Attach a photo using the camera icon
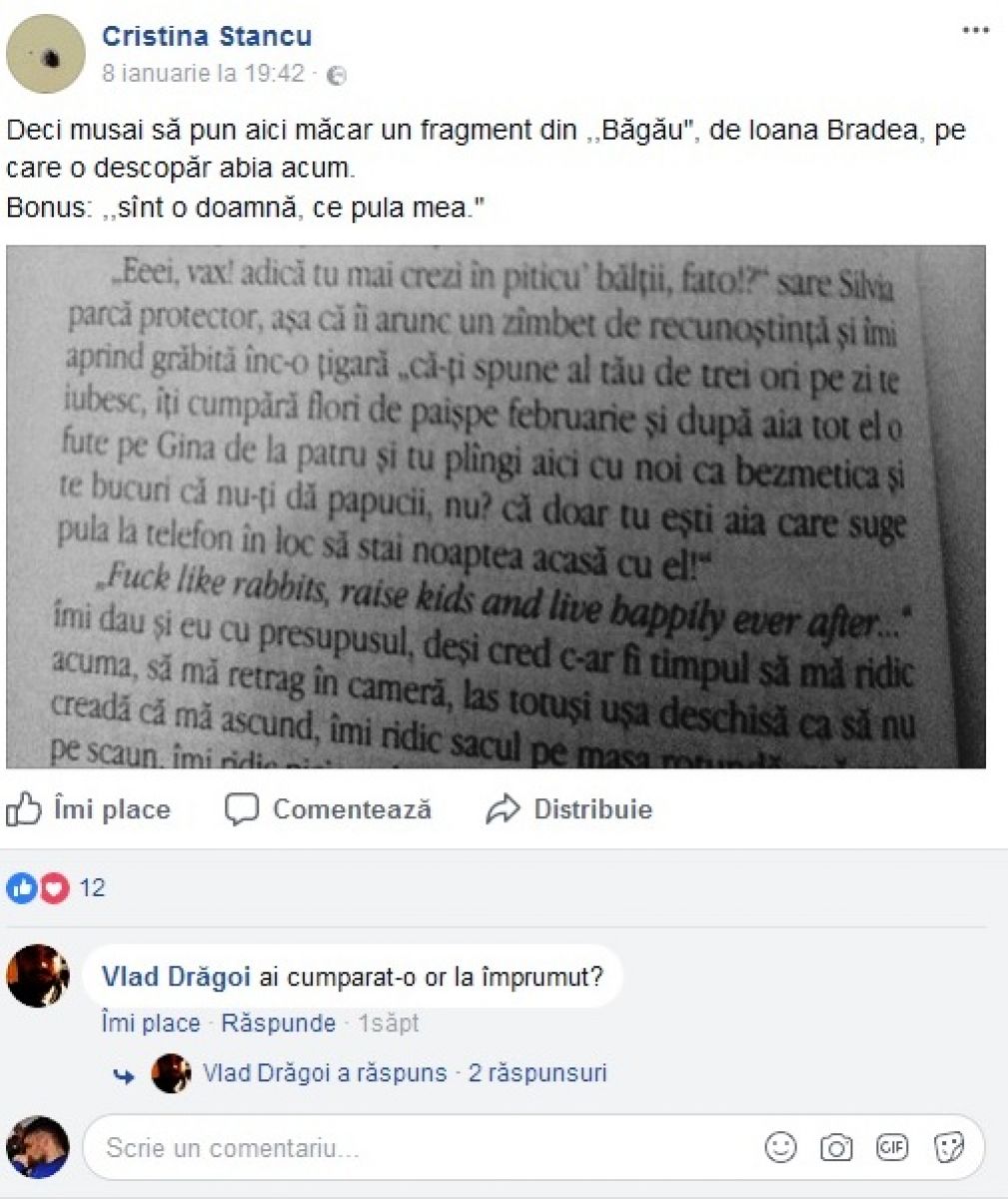Viewport: 1008px width, 1199px height. click(836, 1147)
